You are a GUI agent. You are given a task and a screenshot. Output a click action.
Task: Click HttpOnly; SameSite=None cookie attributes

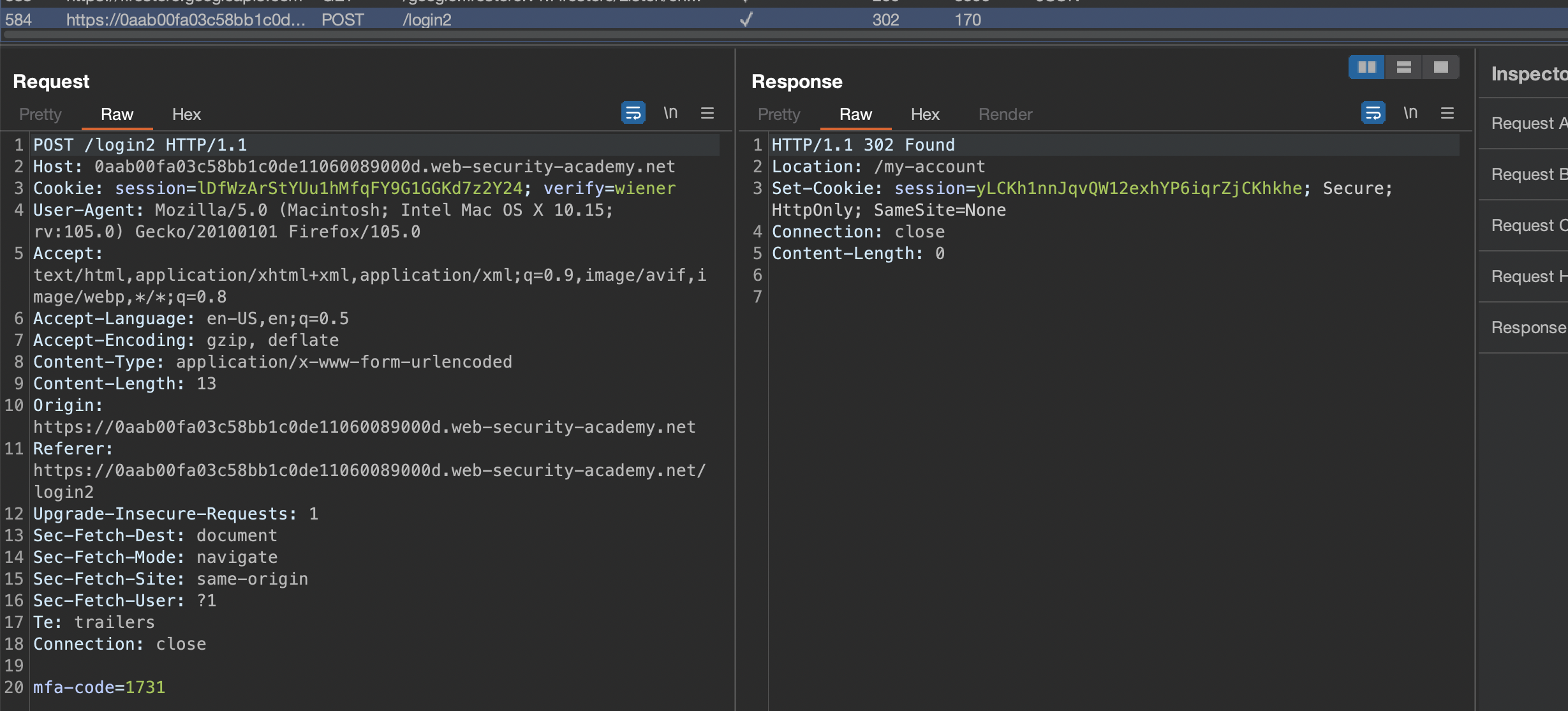[889, 210]
